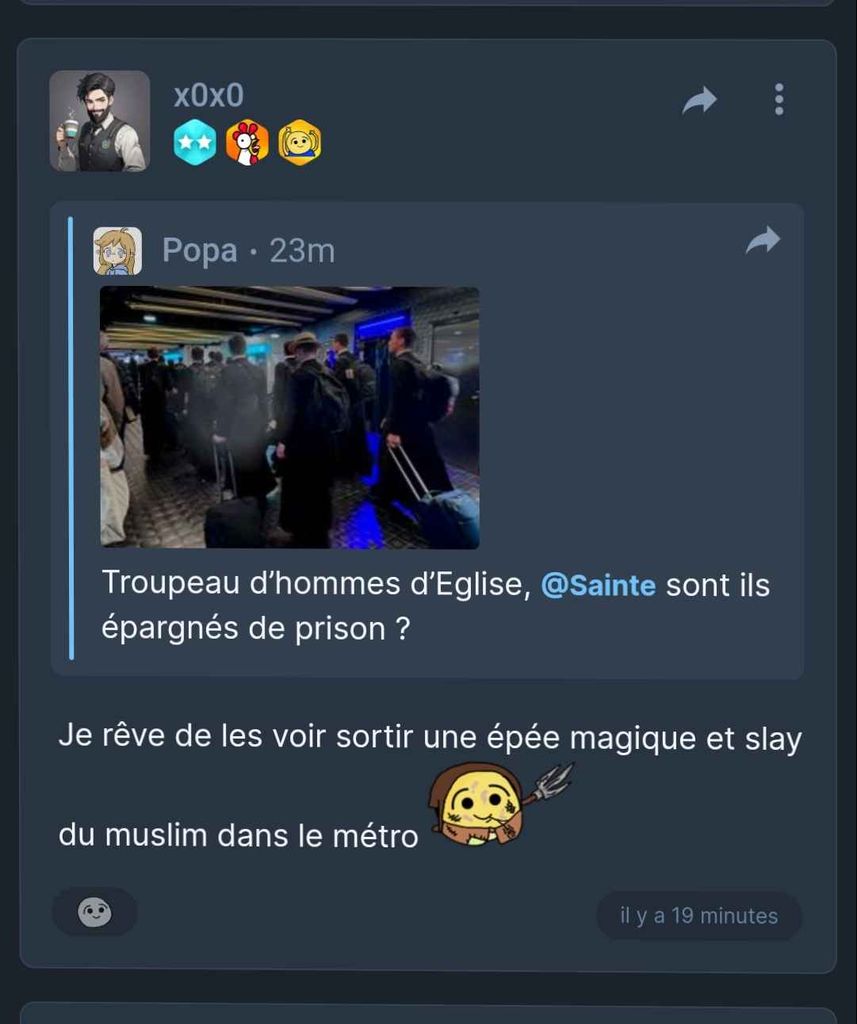
Task: Open the three-dot post options menu
Action: (x=779, y=99)
